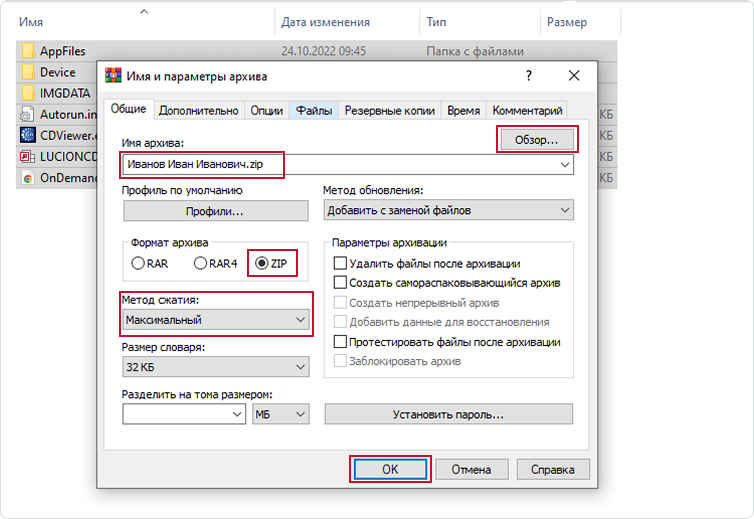Image resolution: width=754 pixels, height=519 pixels.
Task: Click the Autorun file icon
Action: (x=28, y=115)
